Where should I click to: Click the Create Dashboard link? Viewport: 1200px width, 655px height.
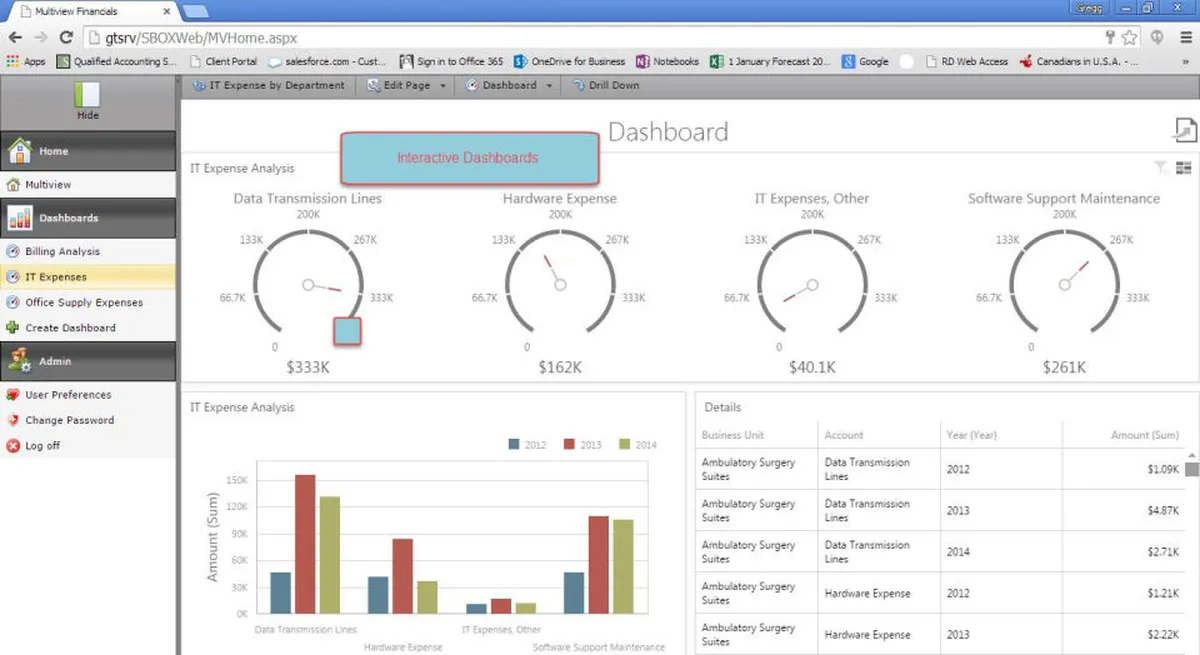(70, 328)
